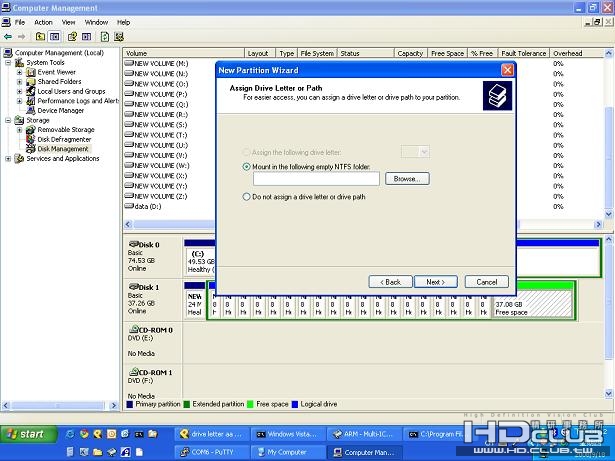Click the Computer Management (Local) root icon
Viewport: 615px width, 461px height.
coord(8,53)
